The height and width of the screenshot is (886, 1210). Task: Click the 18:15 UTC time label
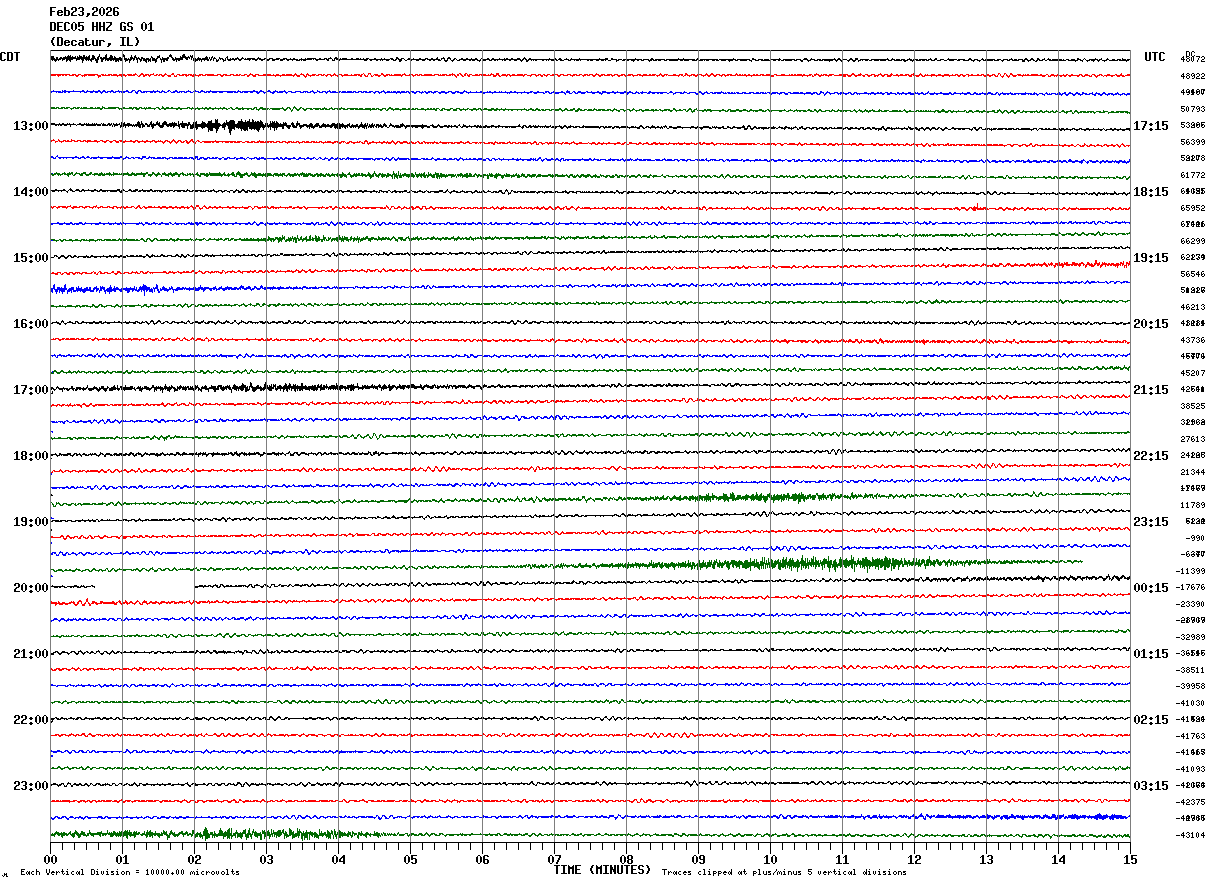[x=1151, y=192]
